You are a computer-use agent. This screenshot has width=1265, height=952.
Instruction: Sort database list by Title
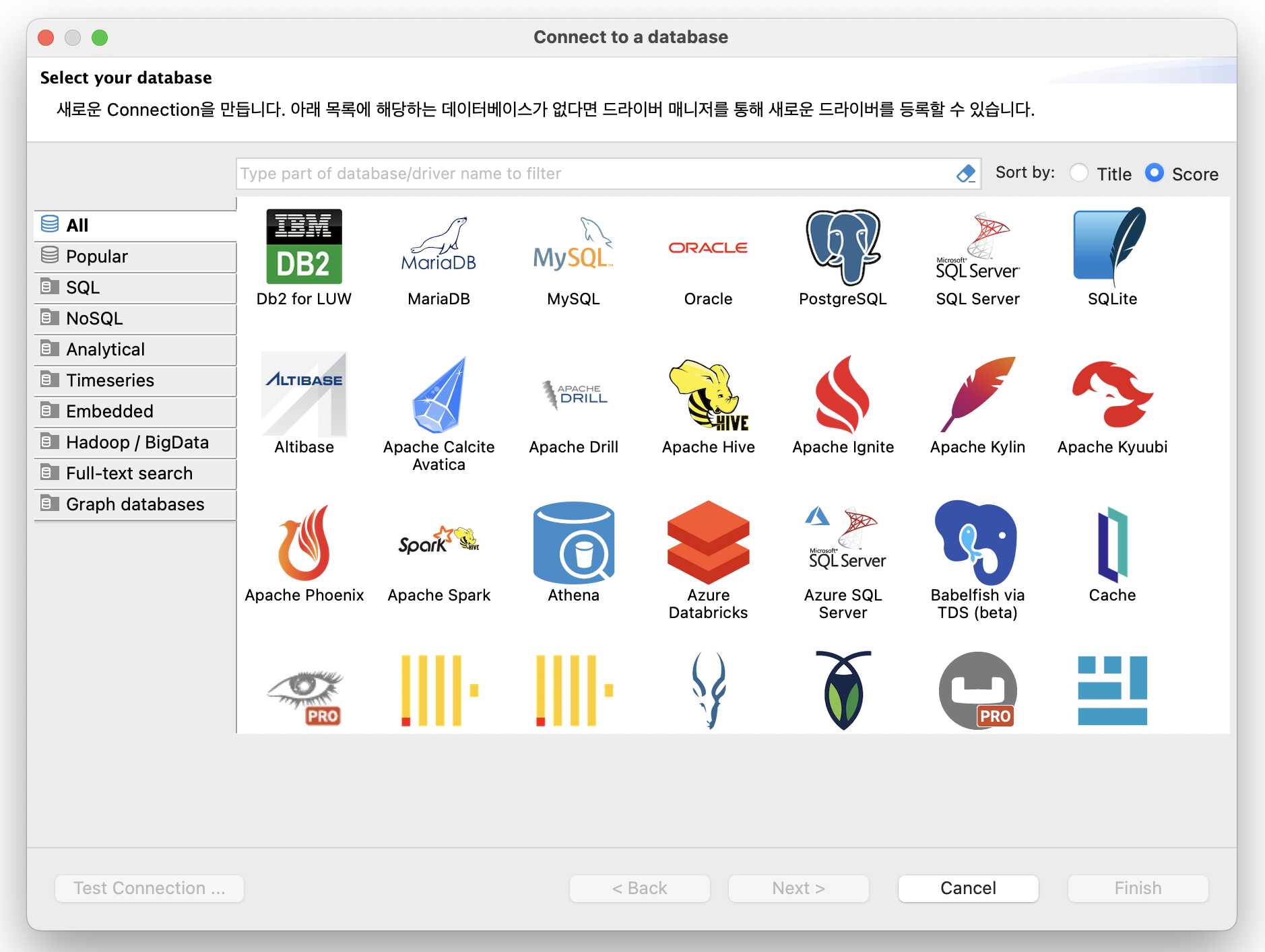point(1079,173)
